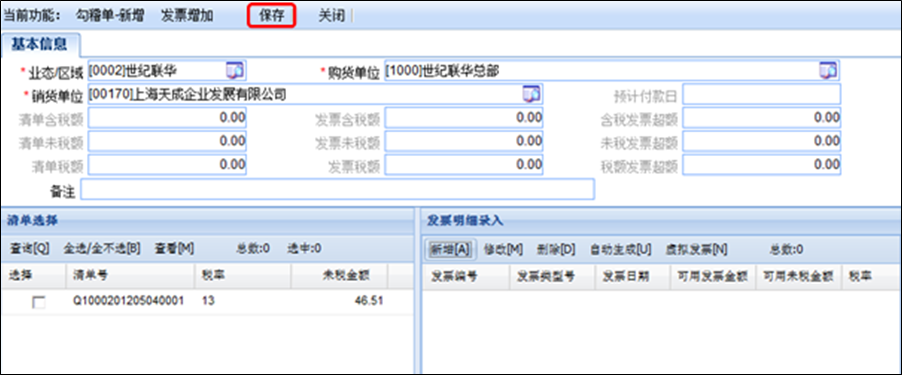Open lookup icon for 销货单位 field

[x=531, y=94]
